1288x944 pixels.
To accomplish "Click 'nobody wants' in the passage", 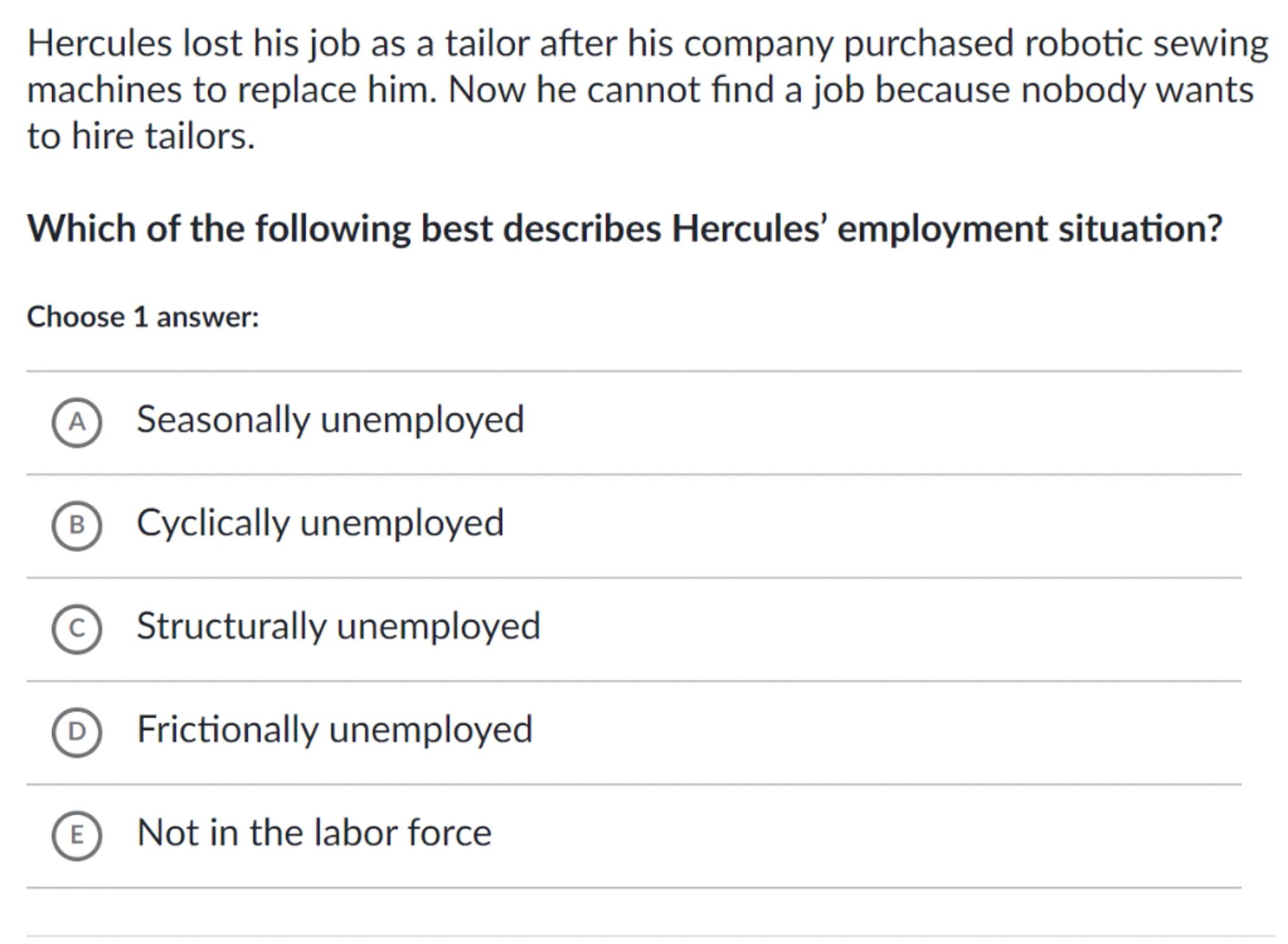I will tap(1137, 90).
